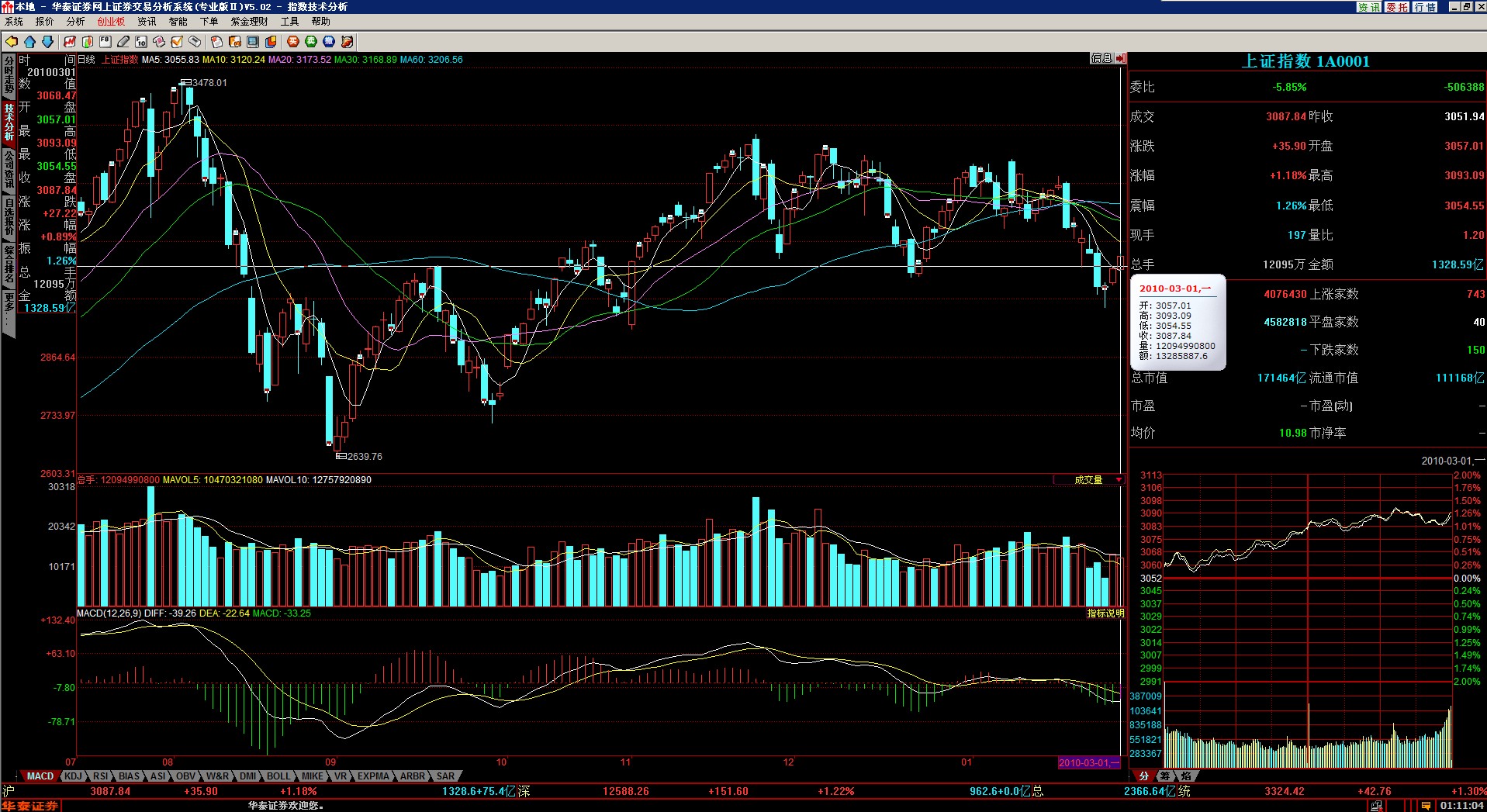Viewport: 1487px width, 812px height.
Task: Switch bottom-right panel to 分 view
Action: point(1143,776)
